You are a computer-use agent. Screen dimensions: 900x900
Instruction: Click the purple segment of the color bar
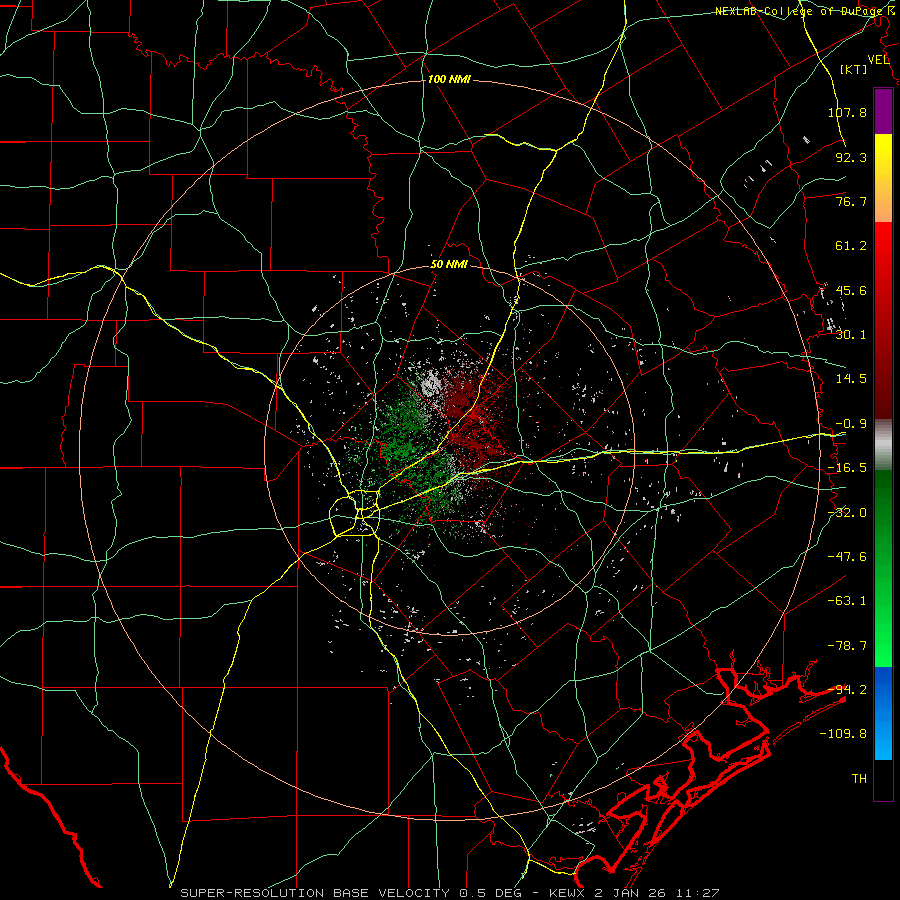coord(883,112)
